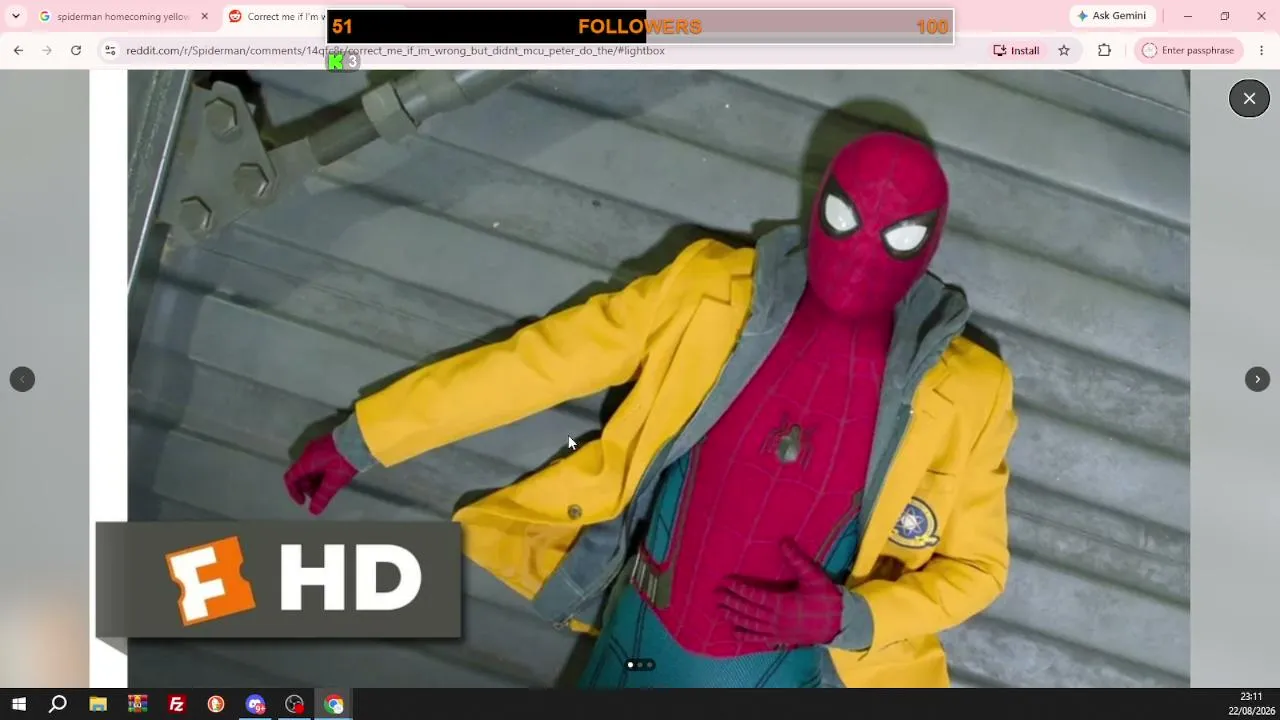Close the 'spiderman homecoming yellow' tab

point(204,16)
